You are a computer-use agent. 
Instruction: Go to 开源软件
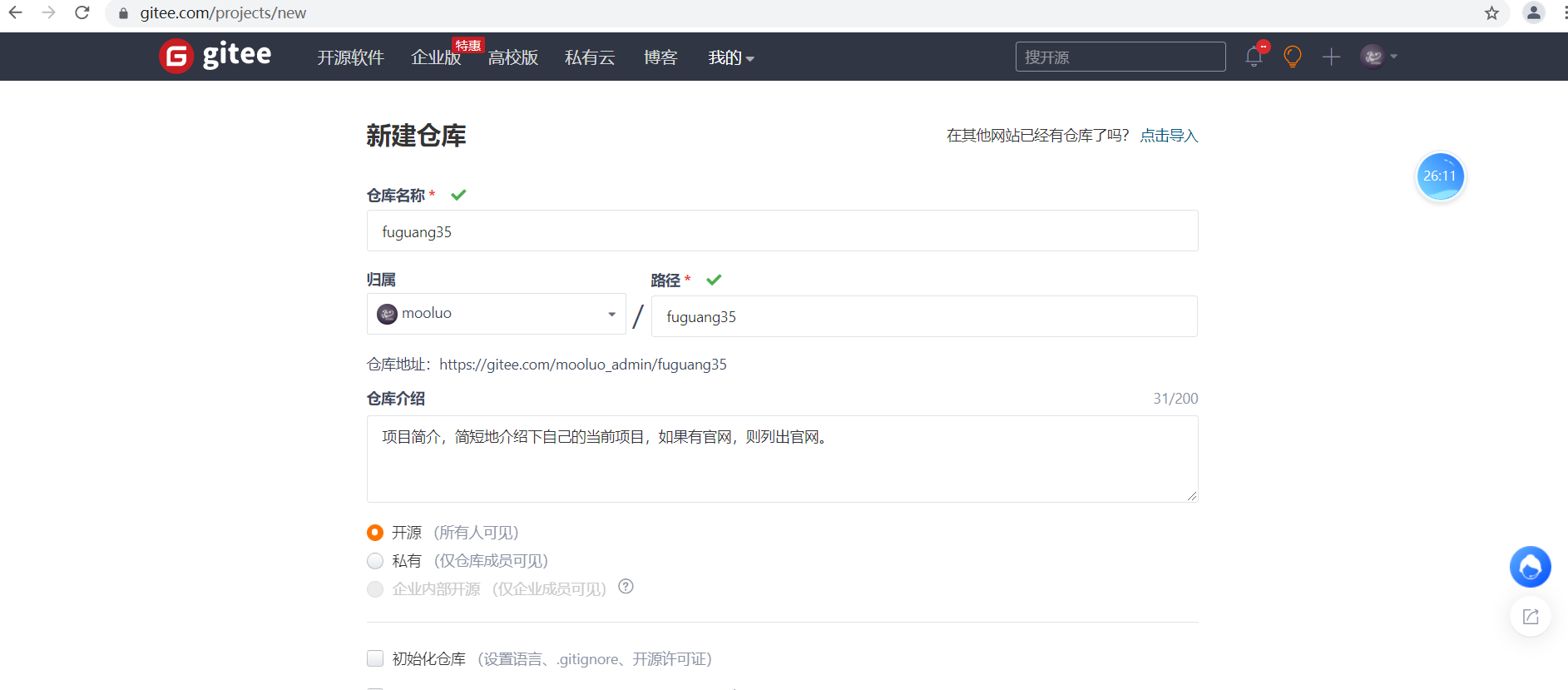(x=350, y=57)
